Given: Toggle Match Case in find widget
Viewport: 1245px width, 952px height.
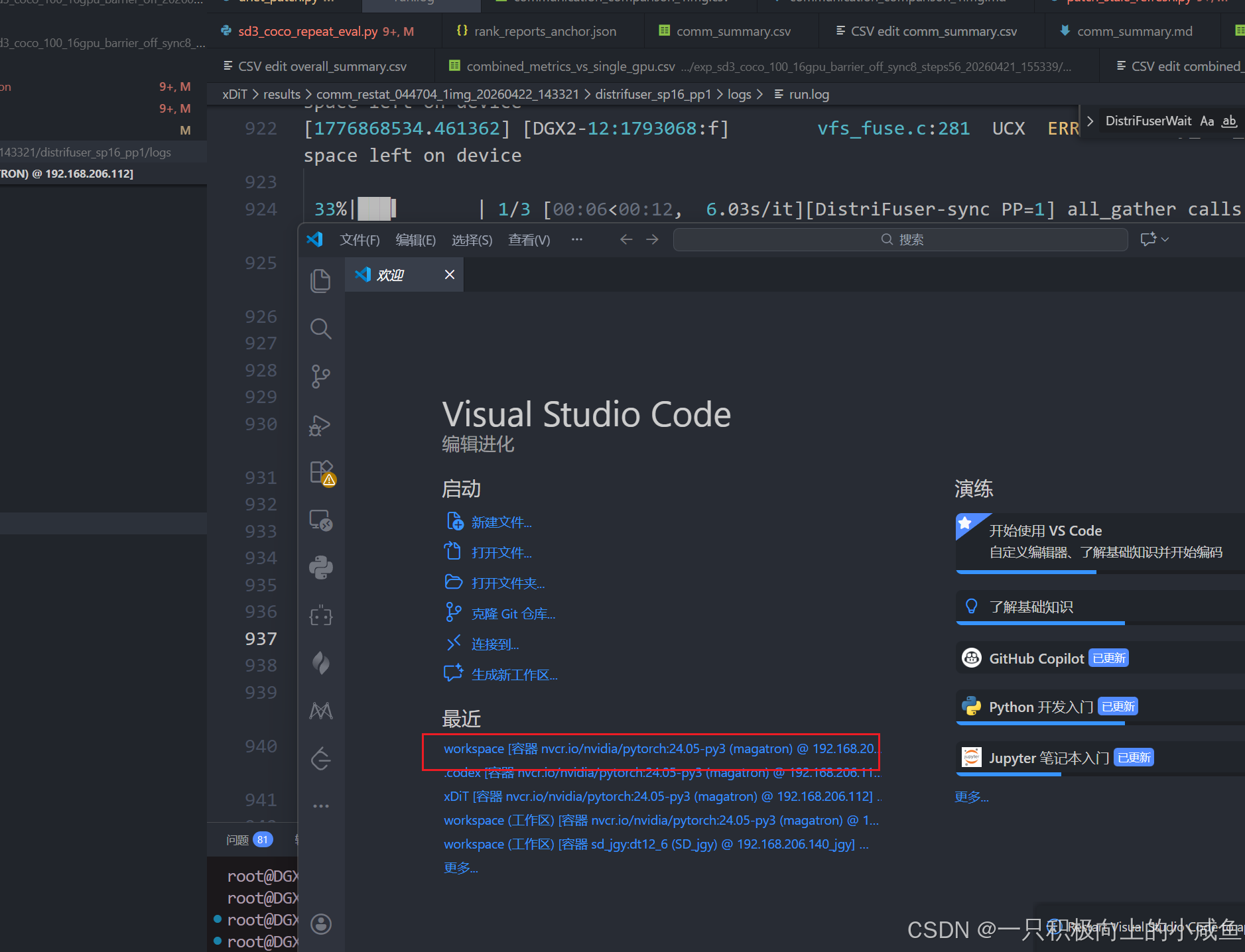Looking at the screenshot, I should (1207, 121).
